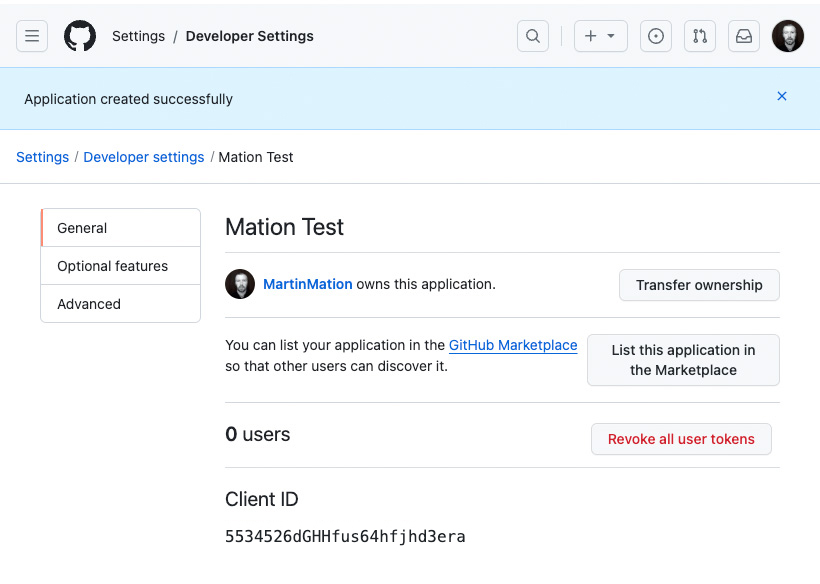820x584 pixels.
Task: Click the Client ID value 5534526dGHHfus64hfjhd3era
Action: [345, 536]
